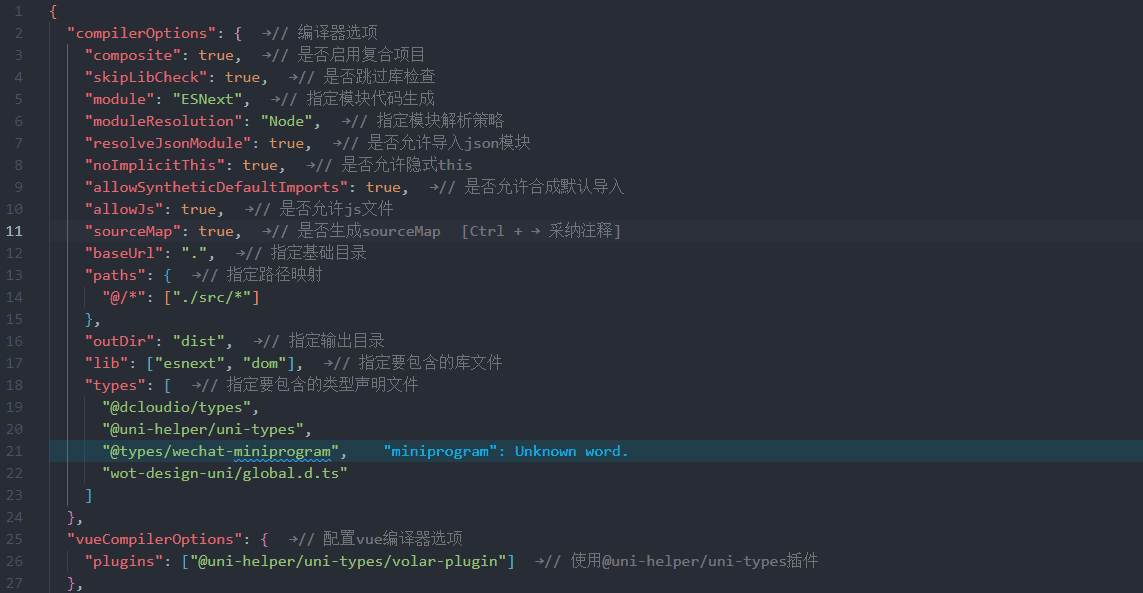Click the true value of "skipLibCheck"
Viewport: 1143px width, 593px height.
point(242,77)
